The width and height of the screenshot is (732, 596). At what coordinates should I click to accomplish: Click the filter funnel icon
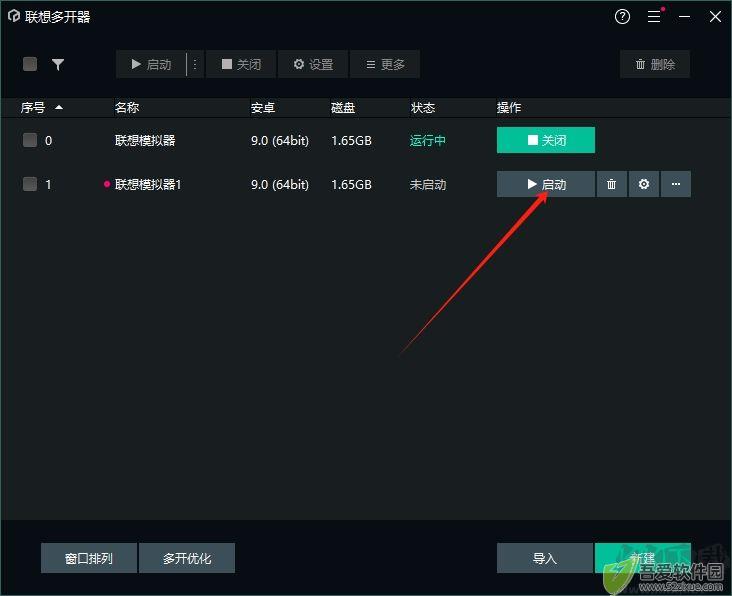(58, 64)
